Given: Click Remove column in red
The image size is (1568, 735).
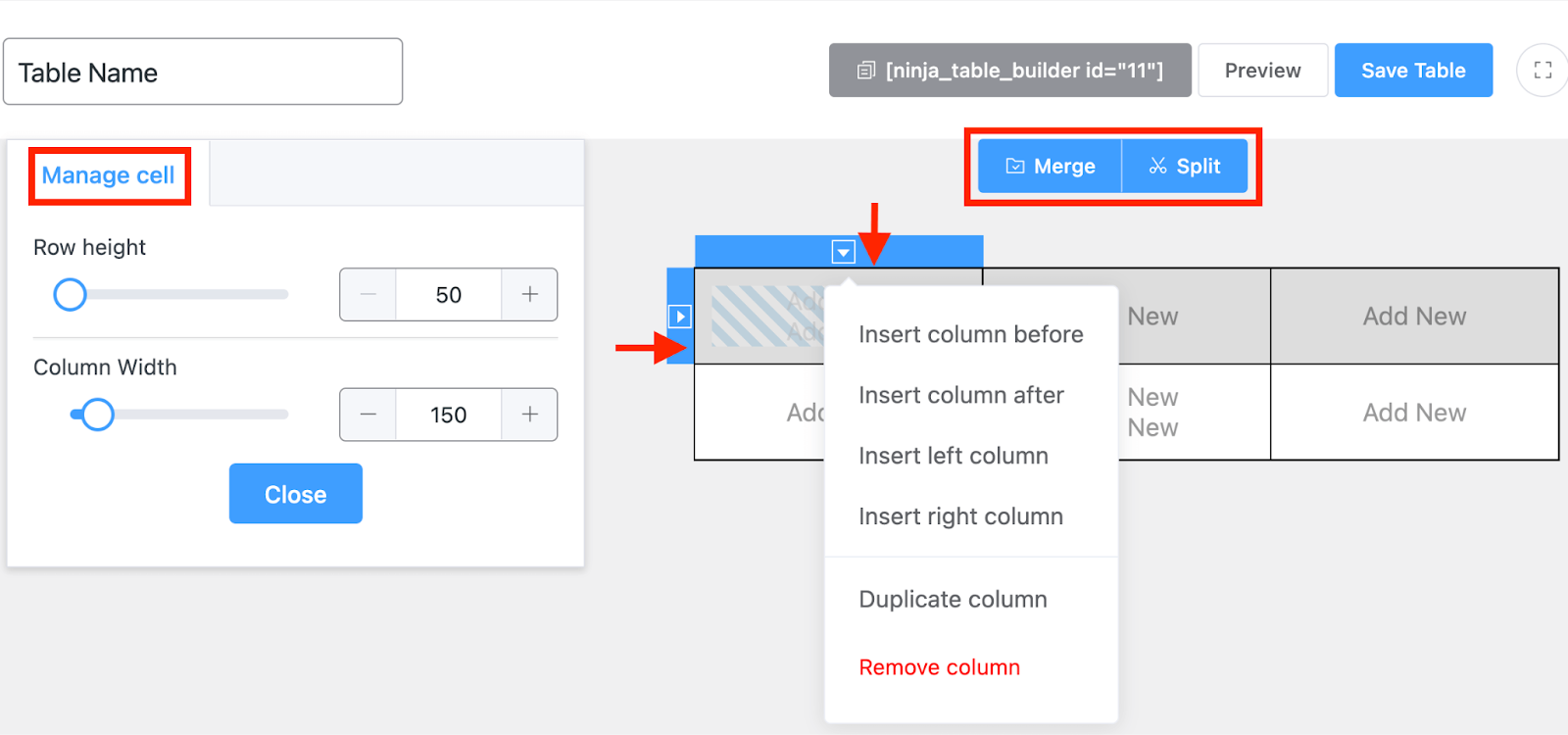Looking at the screenshot, I should pyautogui.click(x=939, y=667).
